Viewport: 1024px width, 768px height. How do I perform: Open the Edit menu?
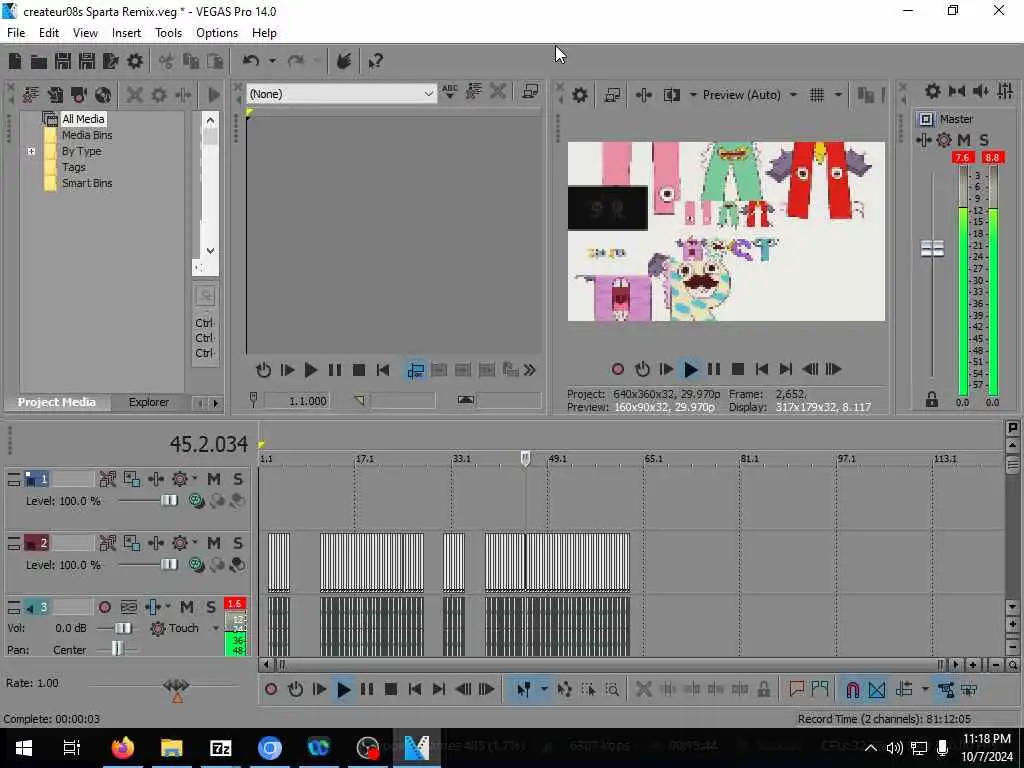click(49, 33)
